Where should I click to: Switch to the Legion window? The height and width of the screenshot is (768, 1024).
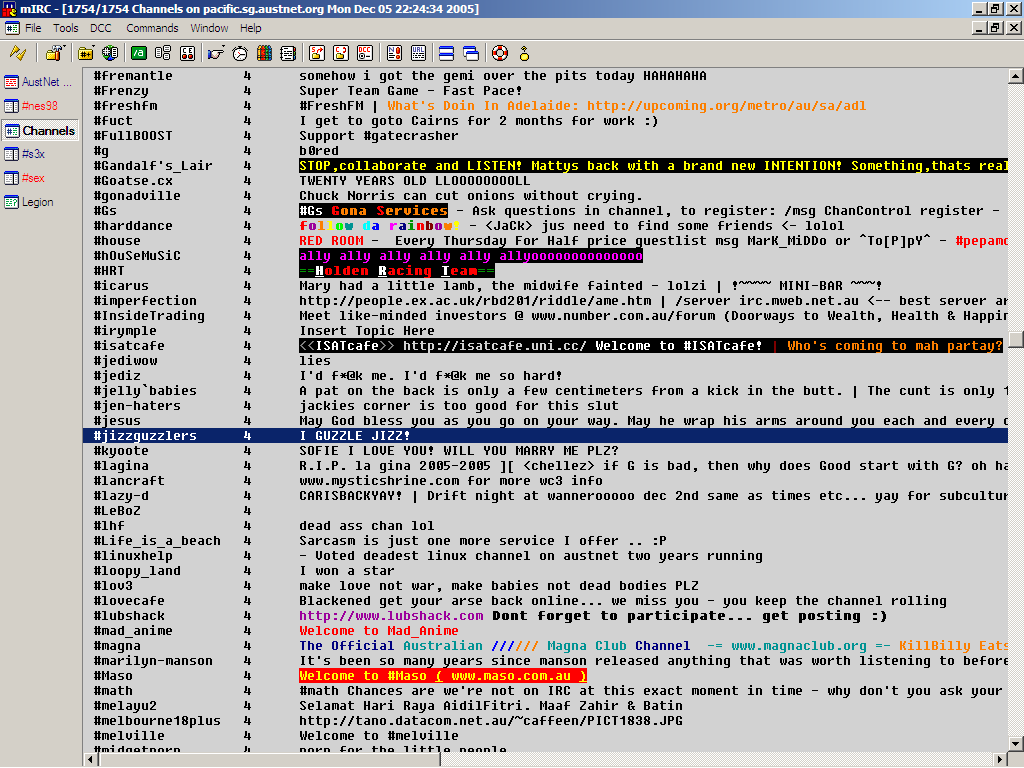click(38, 202)
